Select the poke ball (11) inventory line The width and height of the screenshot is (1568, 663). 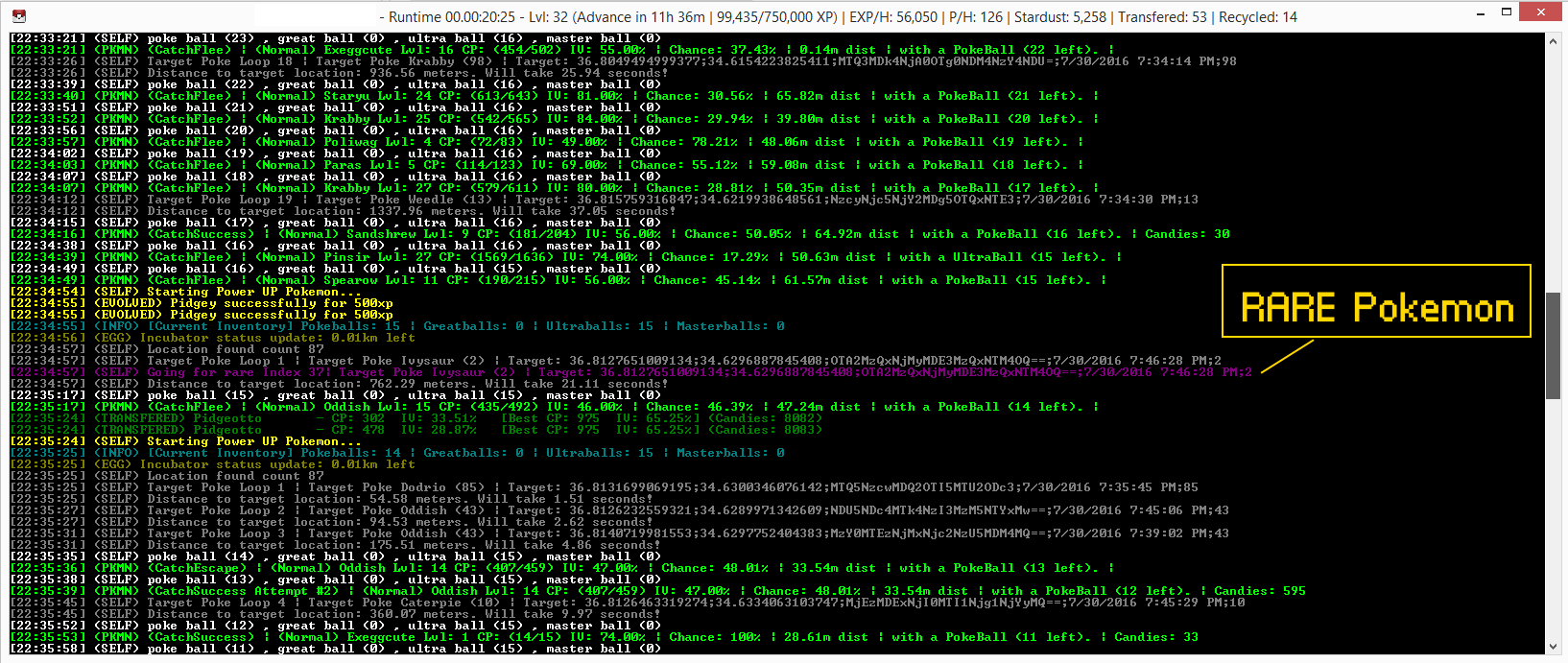(336, 649)
